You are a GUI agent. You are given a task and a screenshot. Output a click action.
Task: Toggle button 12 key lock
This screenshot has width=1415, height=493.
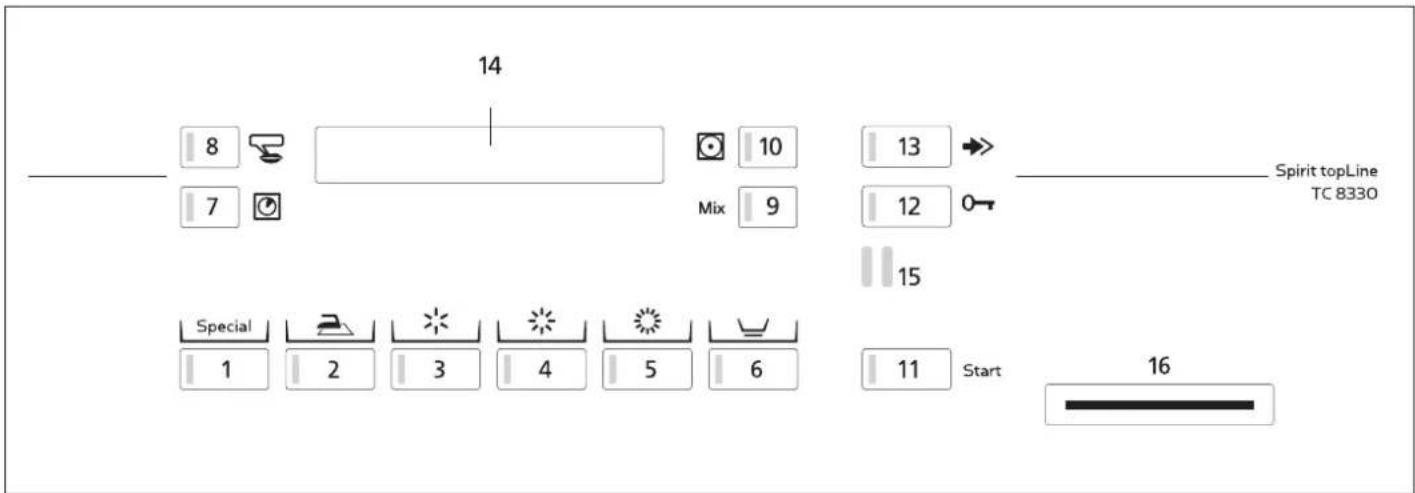tap(907, 207)
